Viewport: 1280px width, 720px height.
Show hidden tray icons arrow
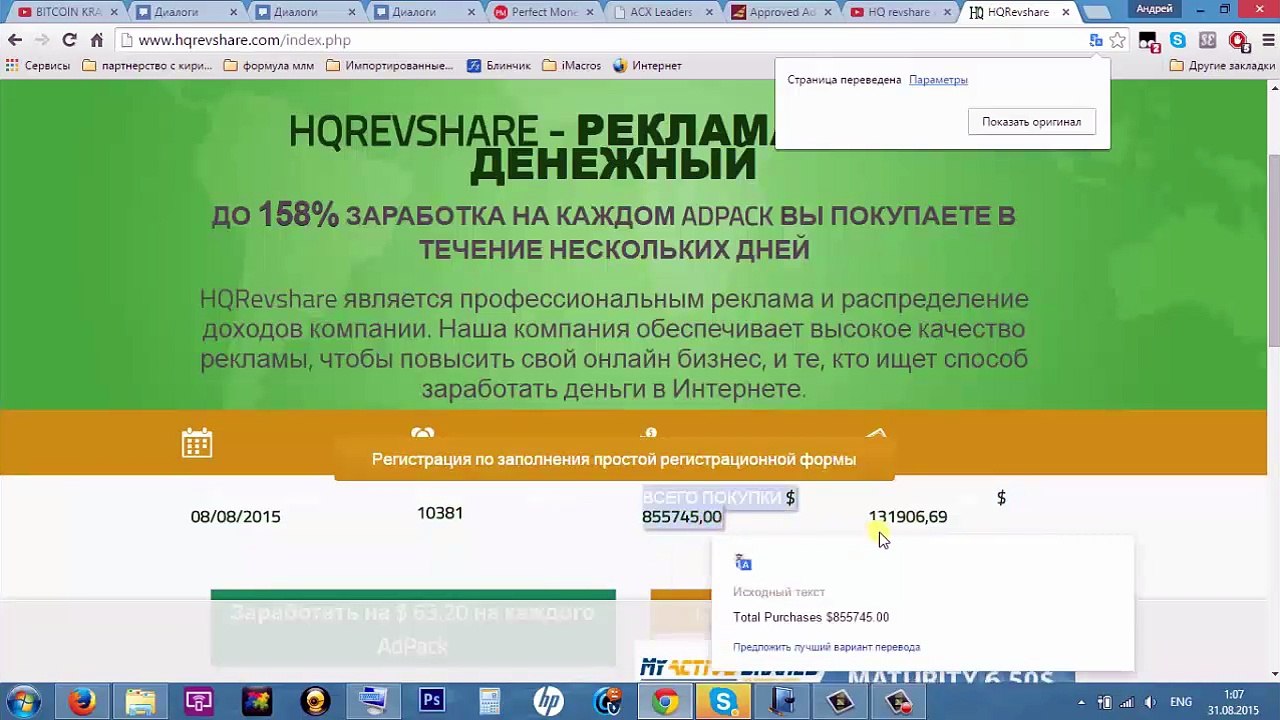click(x=1082, y=702)
